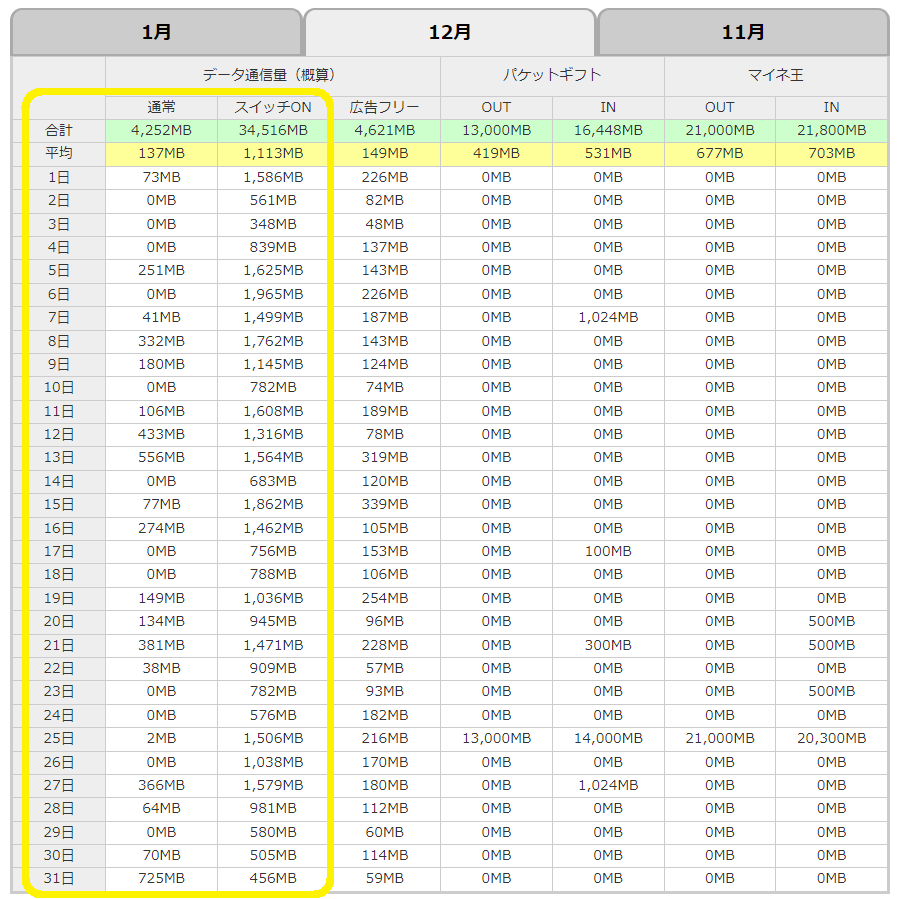
Task: Click the マイネ王 header
Action: (776, 75)
